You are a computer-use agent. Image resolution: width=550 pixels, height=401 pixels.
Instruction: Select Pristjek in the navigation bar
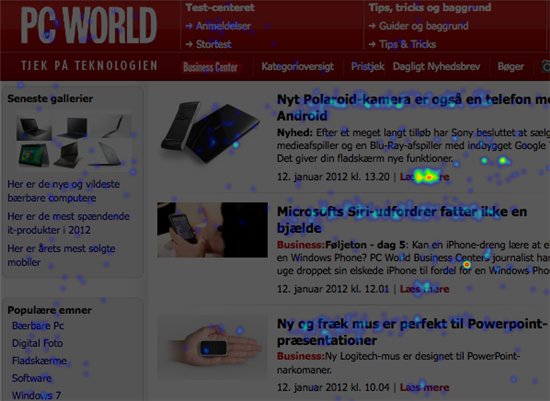368,66
